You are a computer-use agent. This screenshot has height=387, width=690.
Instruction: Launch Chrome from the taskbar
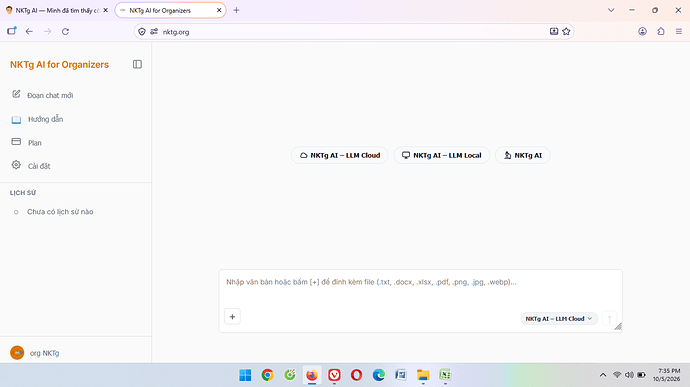tap(267, 375)
